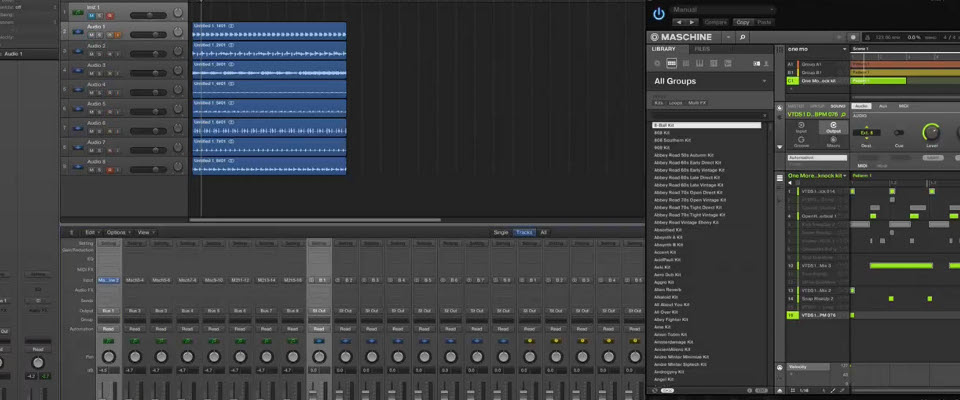Image resolution: width=960 pixels, height=400 pixels.
Task: Select the Multi FX tag filter
Action: (x=697, y=103)
